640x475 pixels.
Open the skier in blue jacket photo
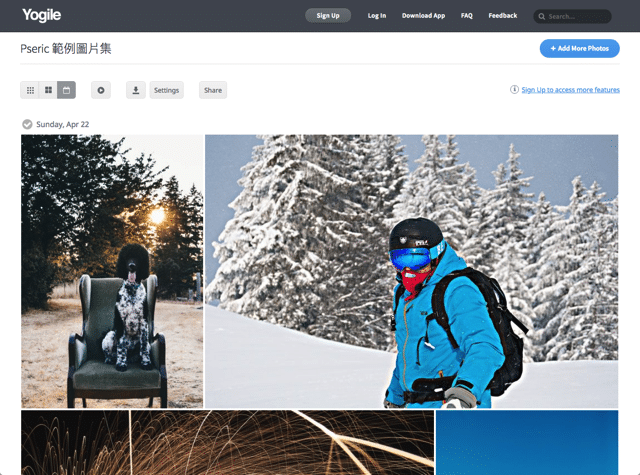(411, 271)
